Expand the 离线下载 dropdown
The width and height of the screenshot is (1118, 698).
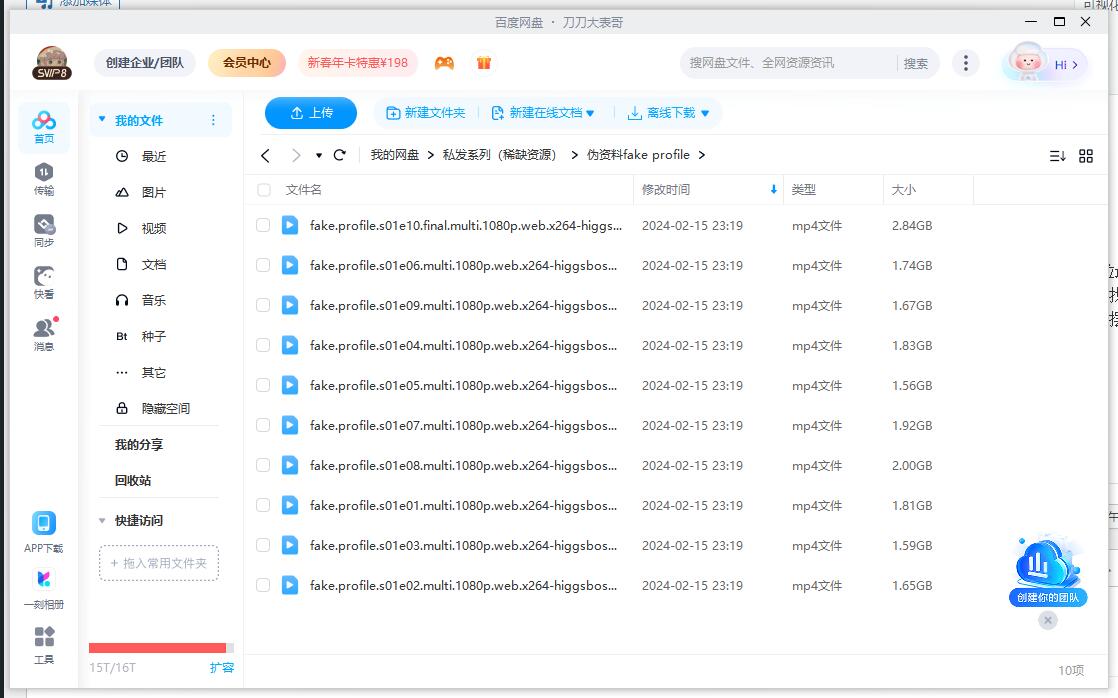coord(670,112)
